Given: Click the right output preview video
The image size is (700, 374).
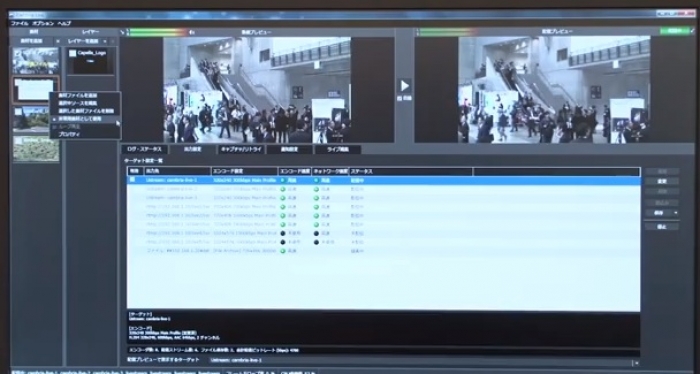Looking at the screenshot, I should coord(554,90).
